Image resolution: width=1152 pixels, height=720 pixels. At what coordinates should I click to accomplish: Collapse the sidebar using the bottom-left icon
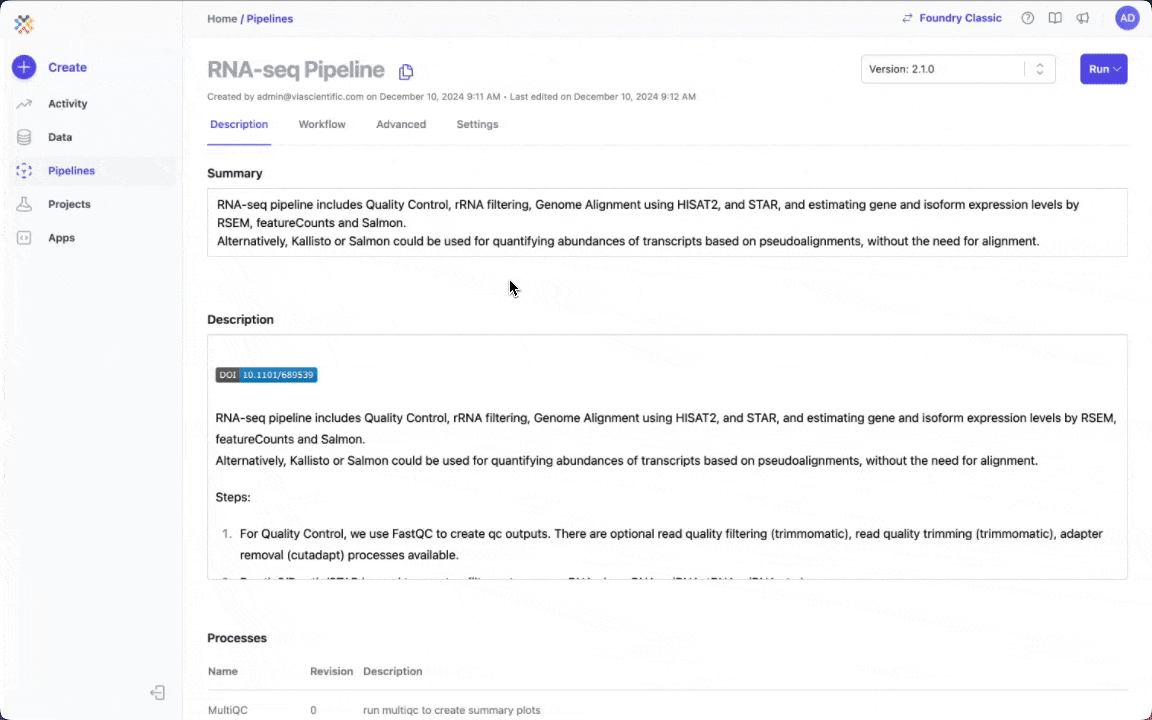click(x=157, y=692)
